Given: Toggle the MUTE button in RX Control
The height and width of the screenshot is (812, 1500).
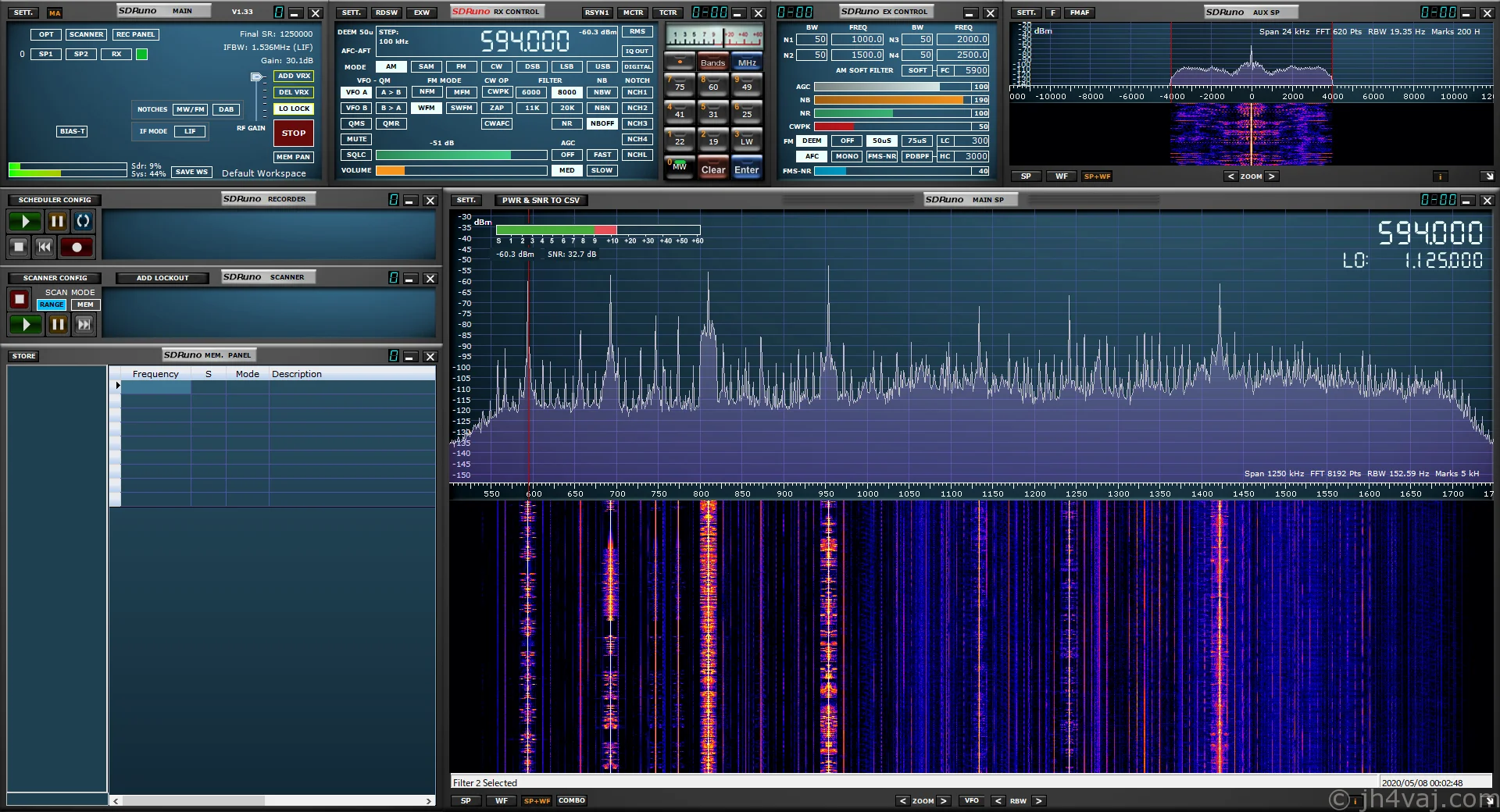Looking at the screenshot, I should pos(356,139).
